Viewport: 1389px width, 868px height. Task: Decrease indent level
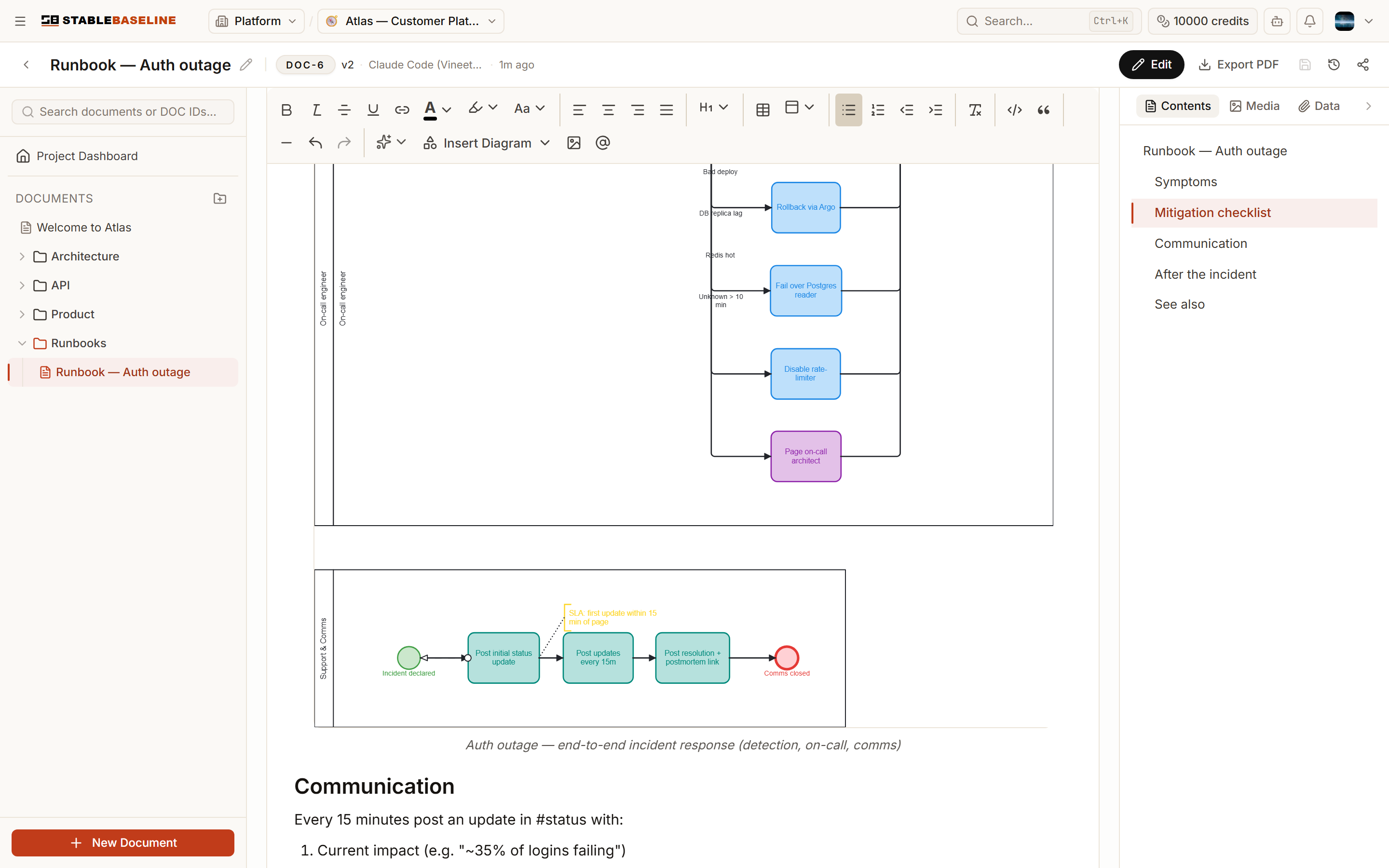pos(906,109)
